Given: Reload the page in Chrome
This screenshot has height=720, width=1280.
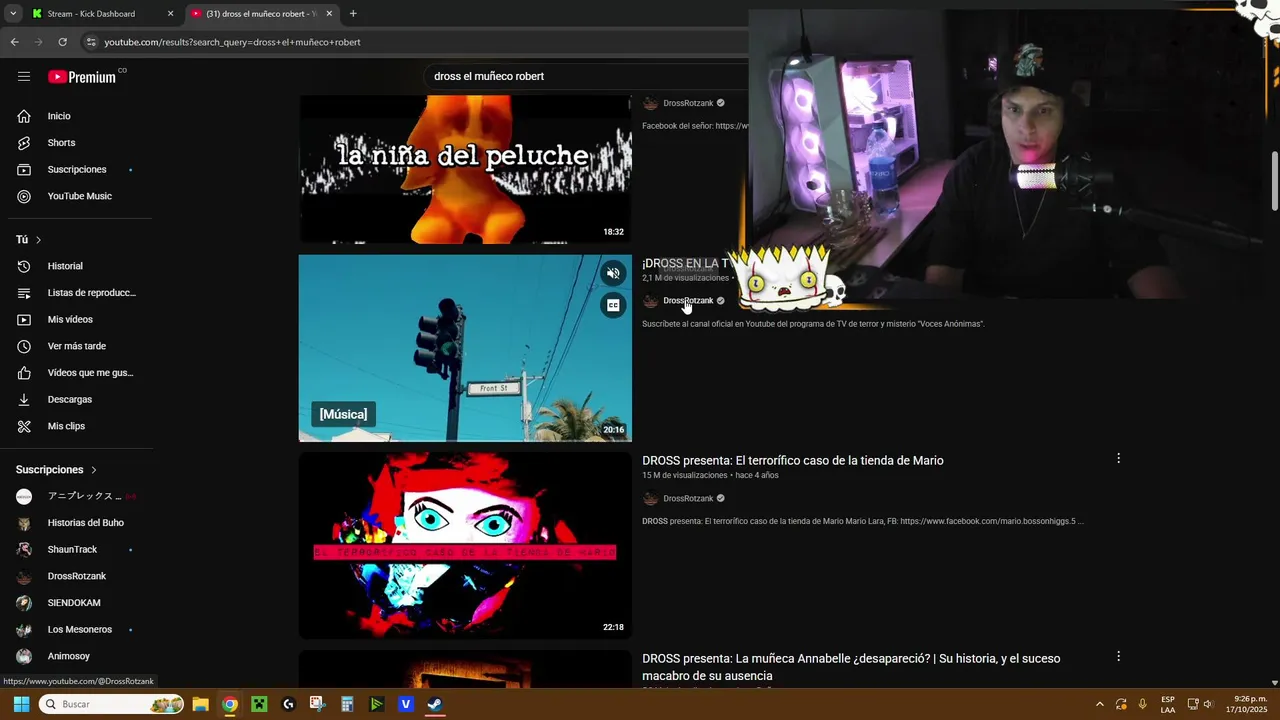Looking at the screenshot, I should pos(62,42).
